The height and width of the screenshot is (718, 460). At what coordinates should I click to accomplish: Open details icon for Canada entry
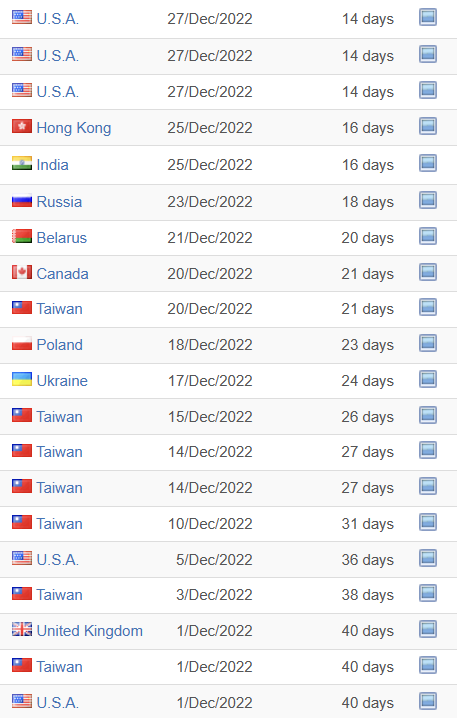430,272
